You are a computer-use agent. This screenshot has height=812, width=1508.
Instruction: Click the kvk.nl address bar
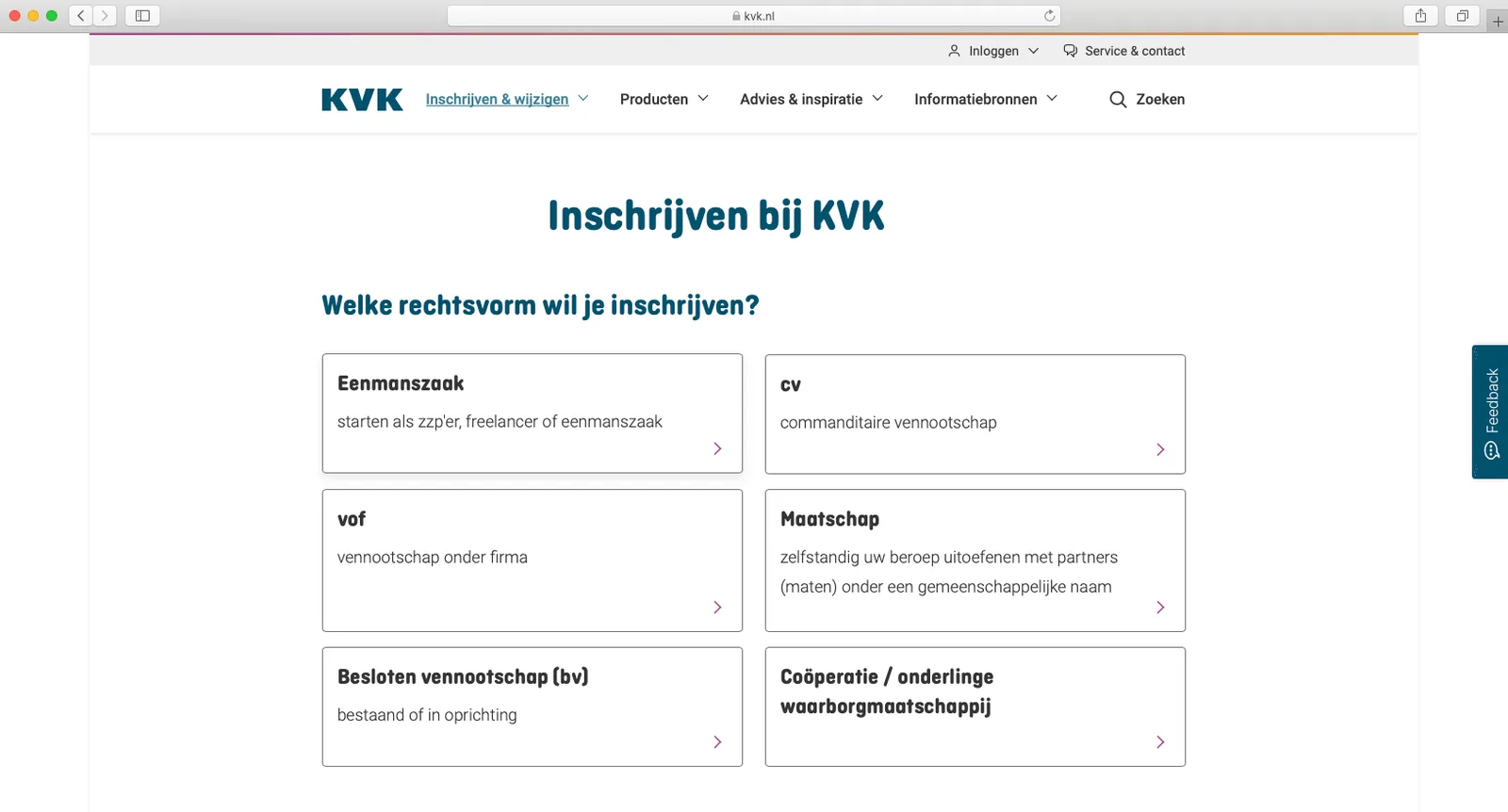coord(753,15)
